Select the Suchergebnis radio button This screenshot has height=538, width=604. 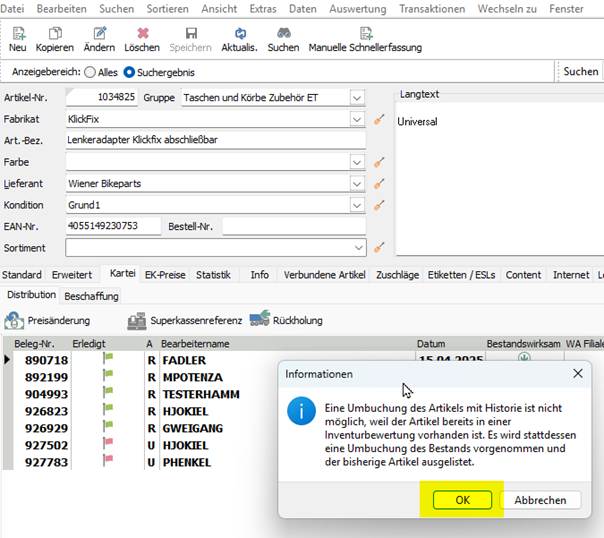(x=129, y=72)
